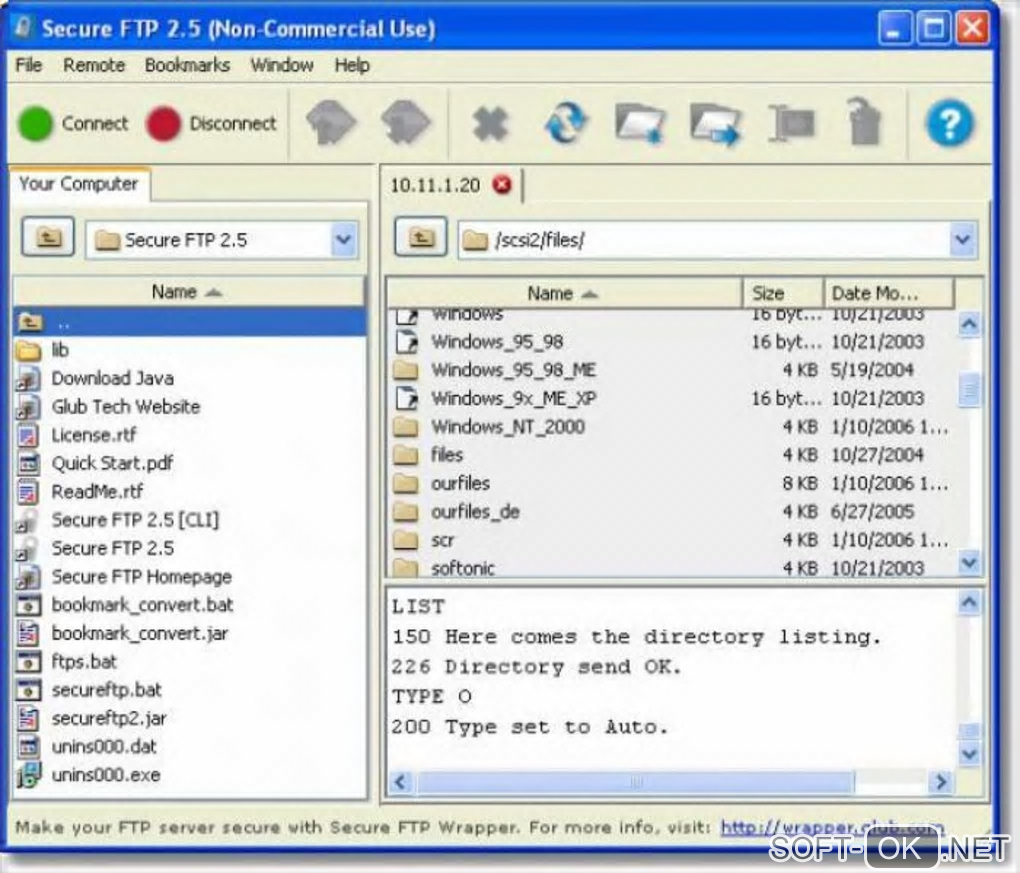
Task: Select the parent '..' row in local list
Action: [189, 322]
